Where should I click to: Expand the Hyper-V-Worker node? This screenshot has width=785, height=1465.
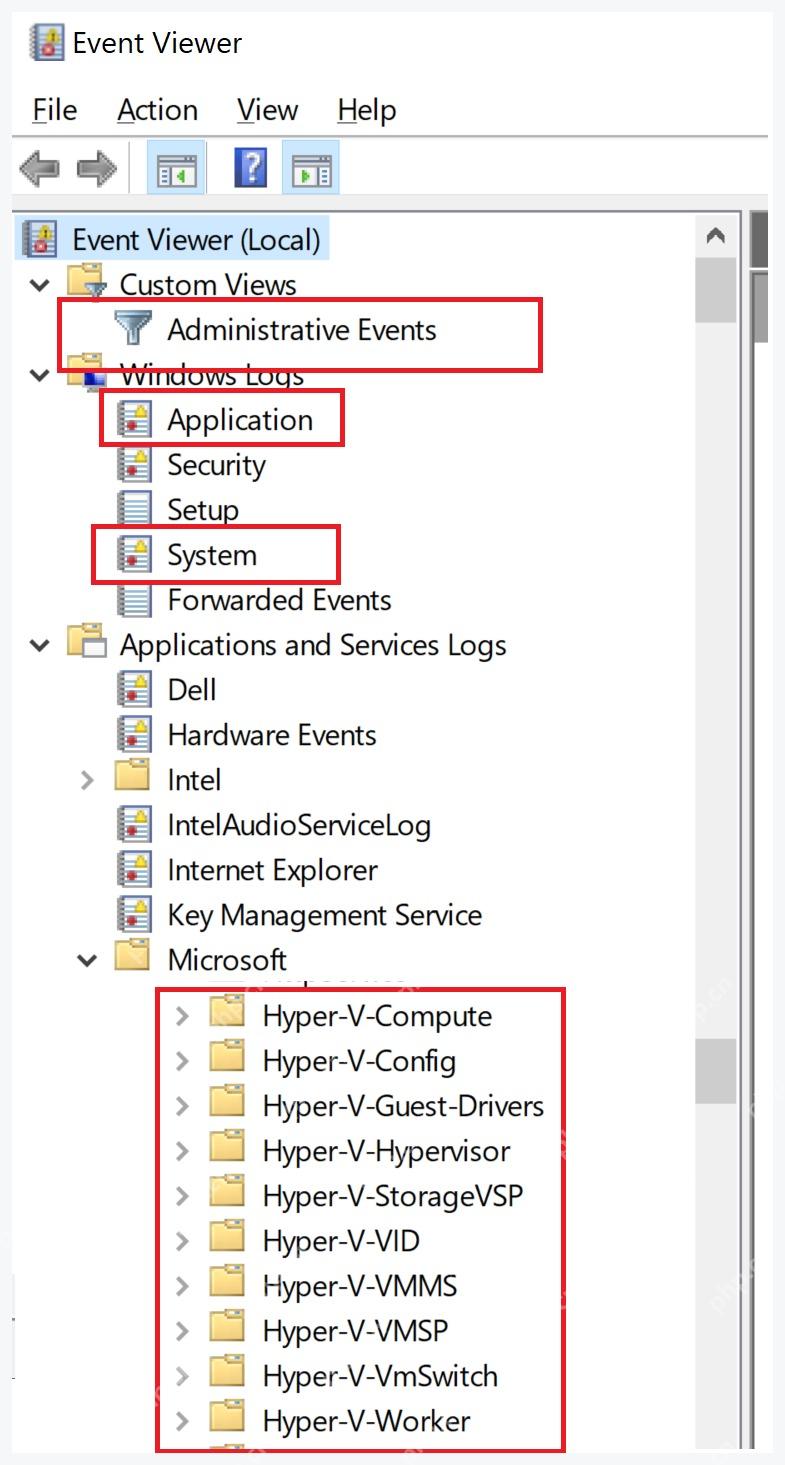182,1421
